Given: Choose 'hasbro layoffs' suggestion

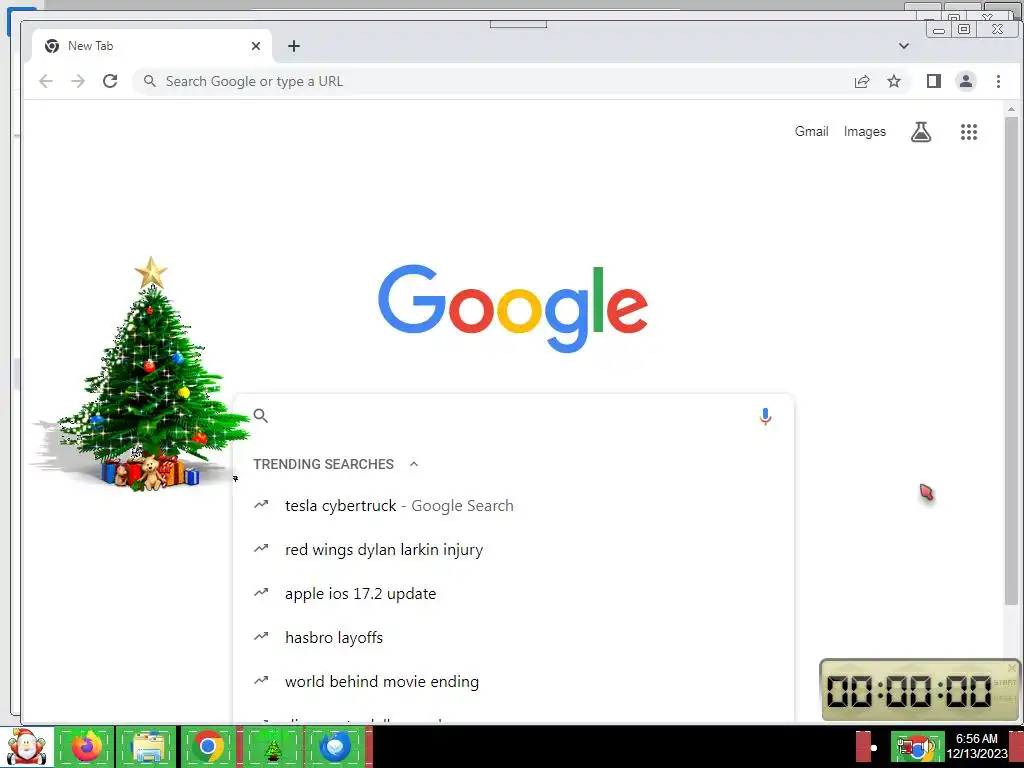Looking at the screenshot, I should pos(513,637).
